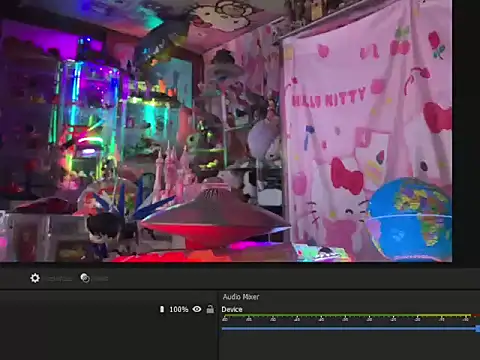
Task: Click the blue Device volume slider
Action: click(351, 329)
